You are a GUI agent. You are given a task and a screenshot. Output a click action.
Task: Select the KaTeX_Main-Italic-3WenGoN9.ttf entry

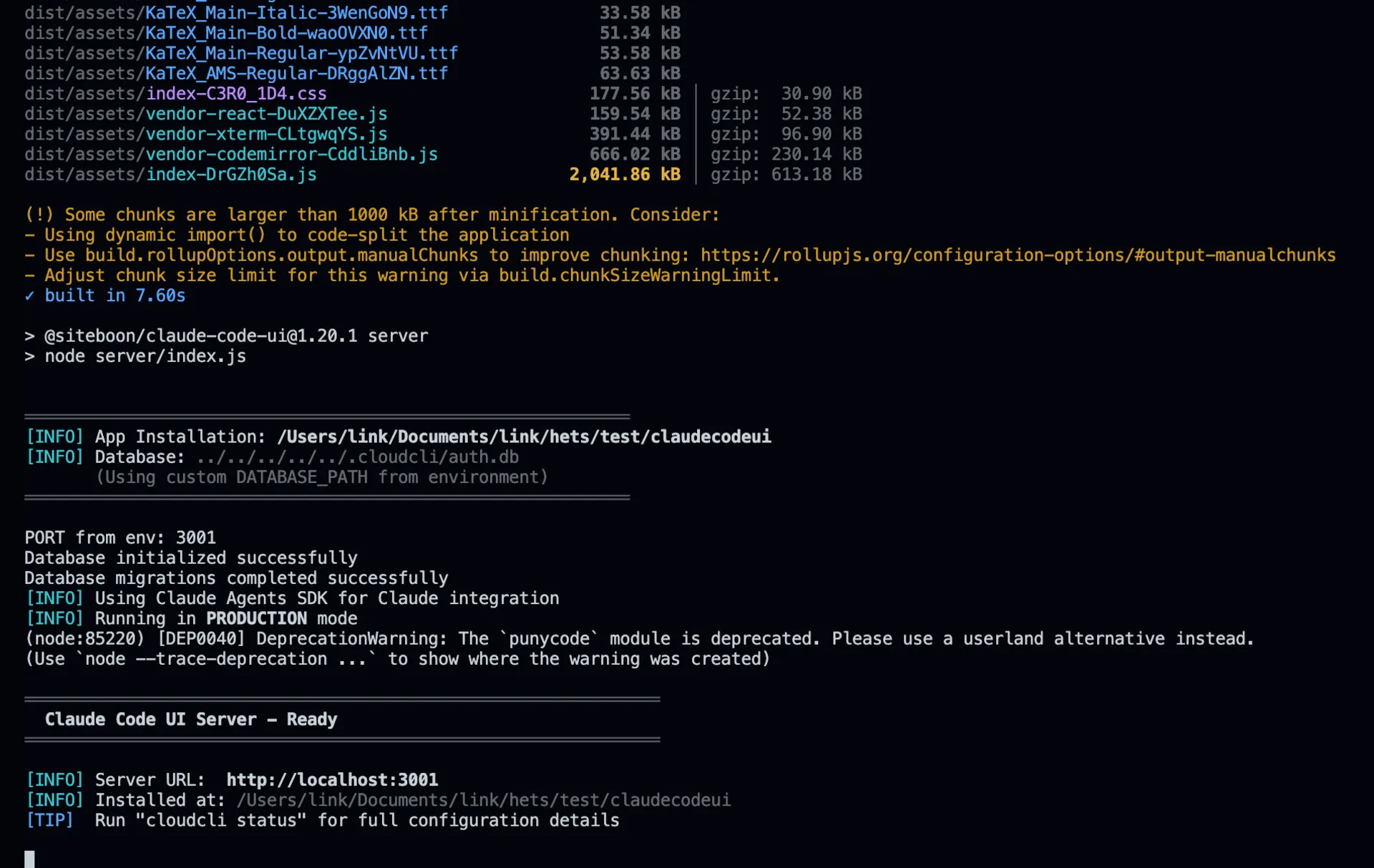[295, 12]
